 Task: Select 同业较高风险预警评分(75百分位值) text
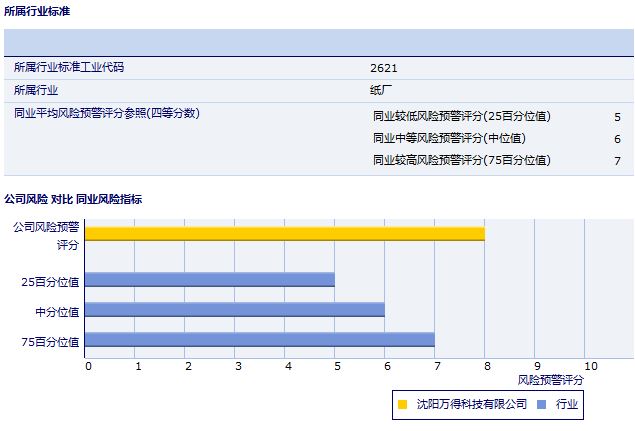click(x=462, y=160)
